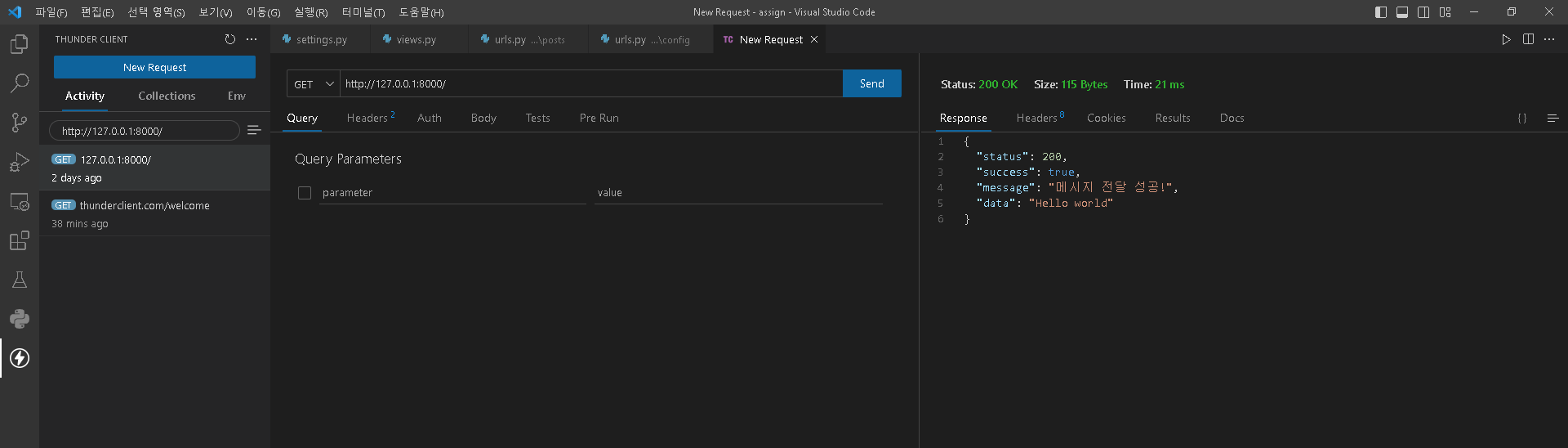Open the Results tab
The height and width of the screenshot is (448, 1568).
(1173, 119)
